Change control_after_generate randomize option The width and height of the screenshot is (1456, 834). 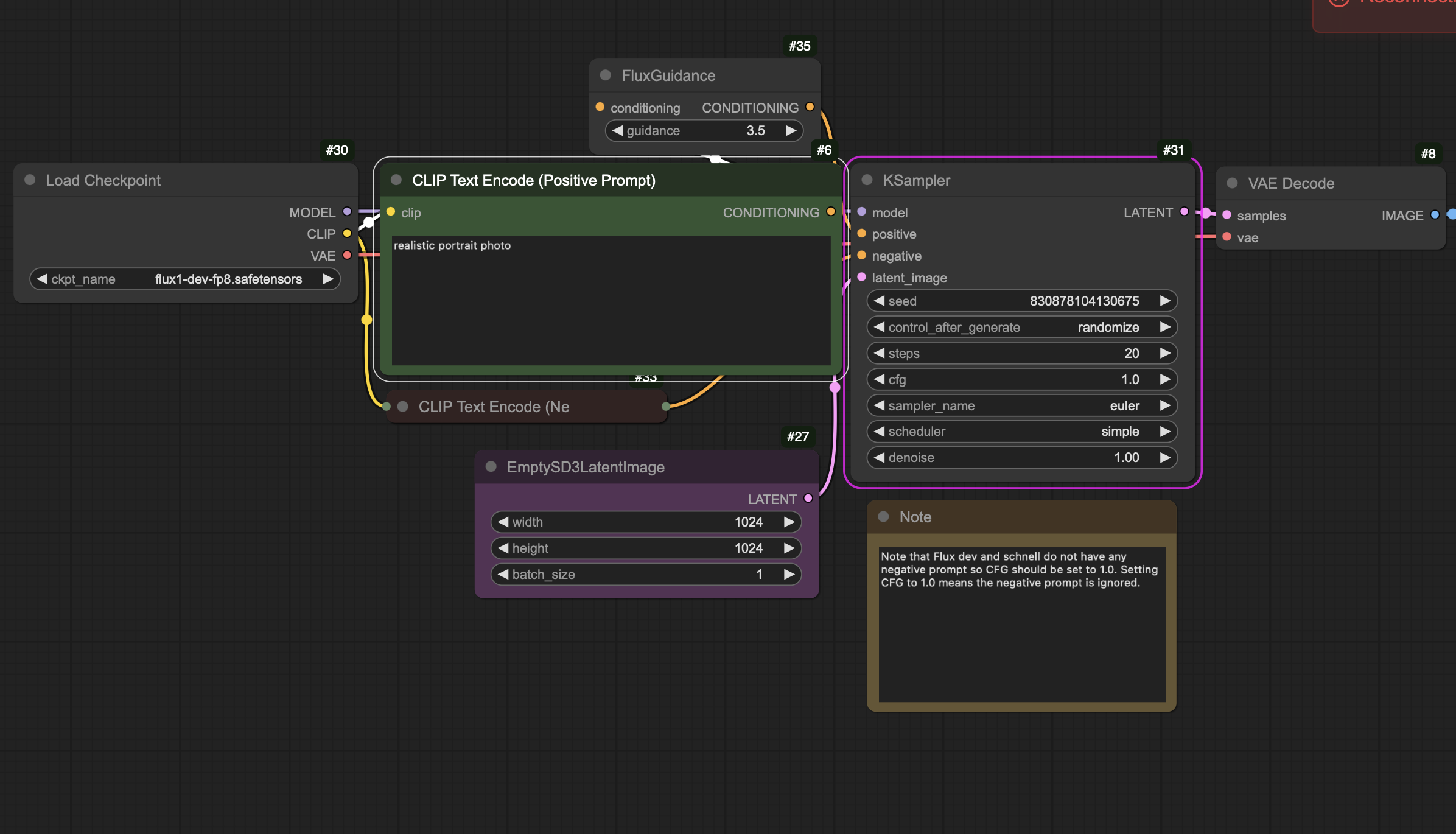tap(1021, 328)
